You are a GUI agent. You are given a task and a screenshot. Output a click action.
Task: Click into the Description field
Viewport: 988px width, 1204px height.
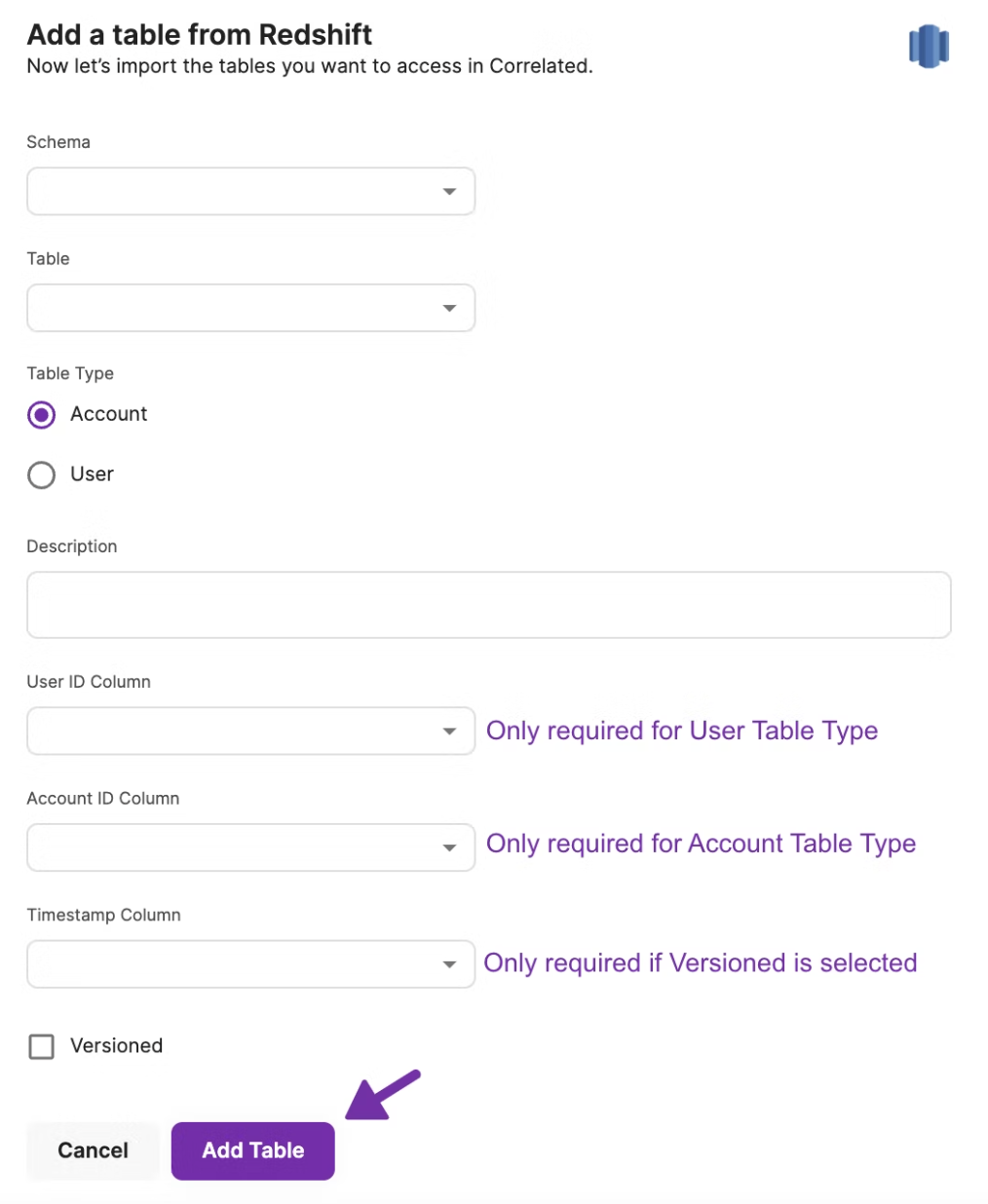click(488, 605)
